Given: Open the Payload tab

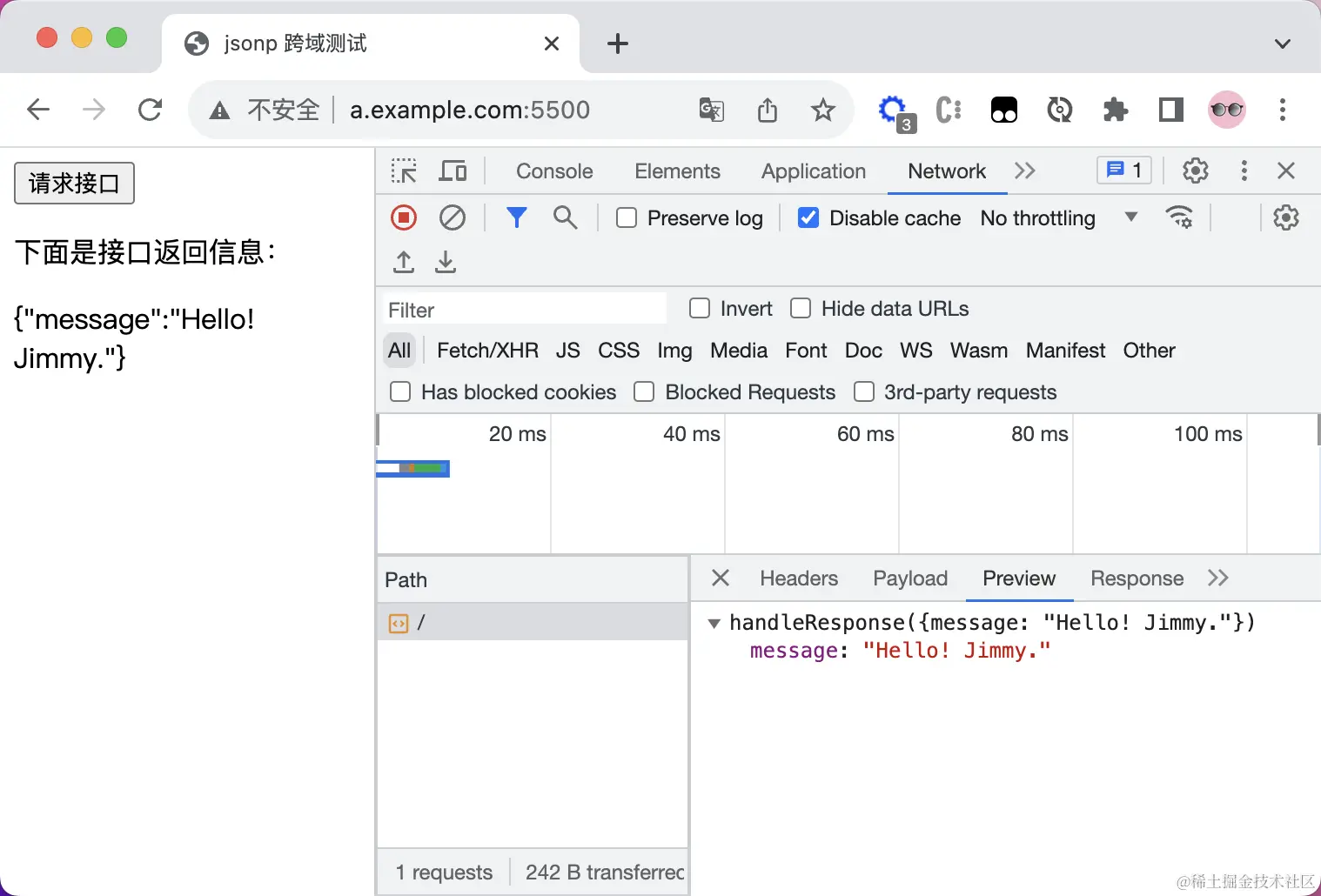Looking at the screenshot, I should [910, 578].
